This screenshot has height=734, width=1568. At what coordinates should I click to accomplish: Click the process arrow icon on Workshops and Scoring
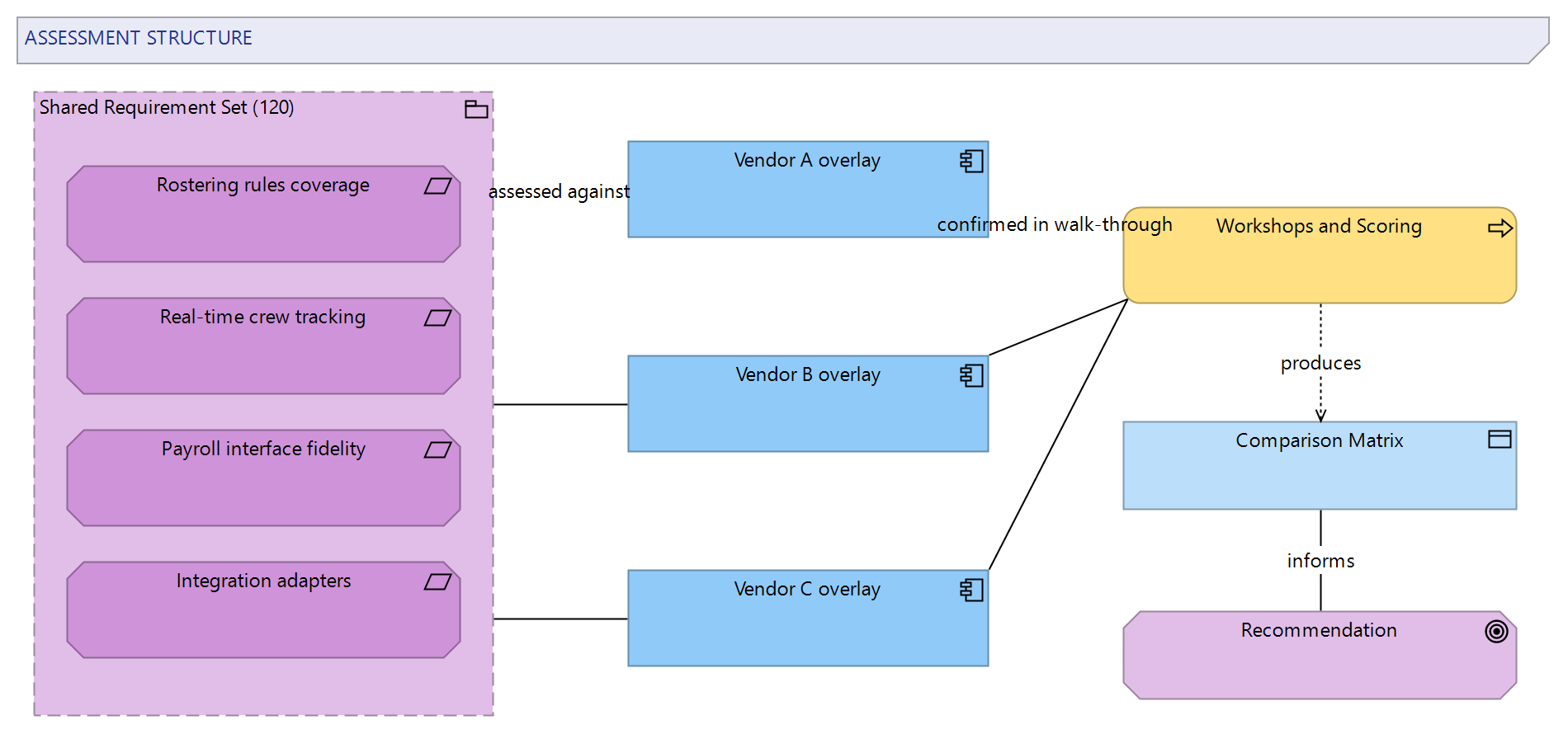click(1500, 228)
